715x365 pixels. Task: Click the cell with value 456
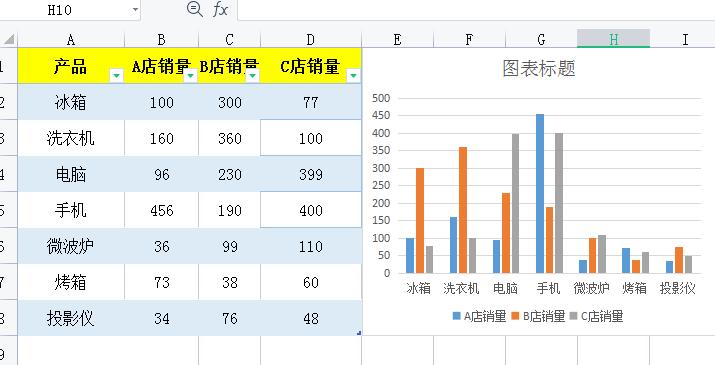pos(161,210)
